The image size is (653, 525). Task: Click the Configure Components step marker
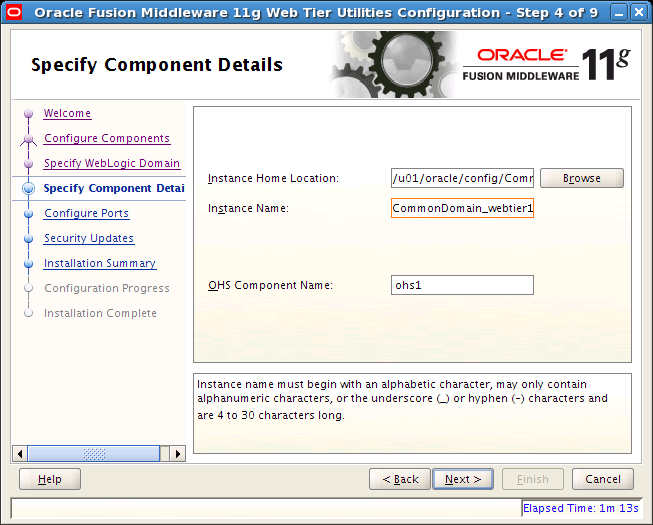[28, 139]
